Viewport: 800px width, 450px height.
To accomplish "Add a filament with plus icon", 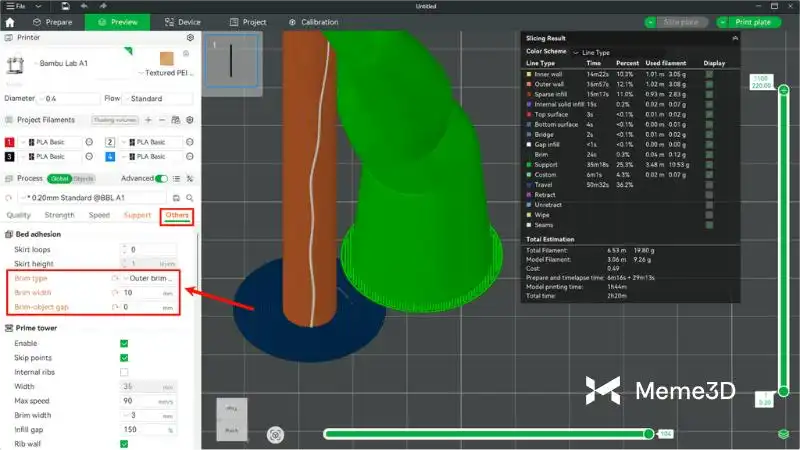I will click(x=148, y=120).
